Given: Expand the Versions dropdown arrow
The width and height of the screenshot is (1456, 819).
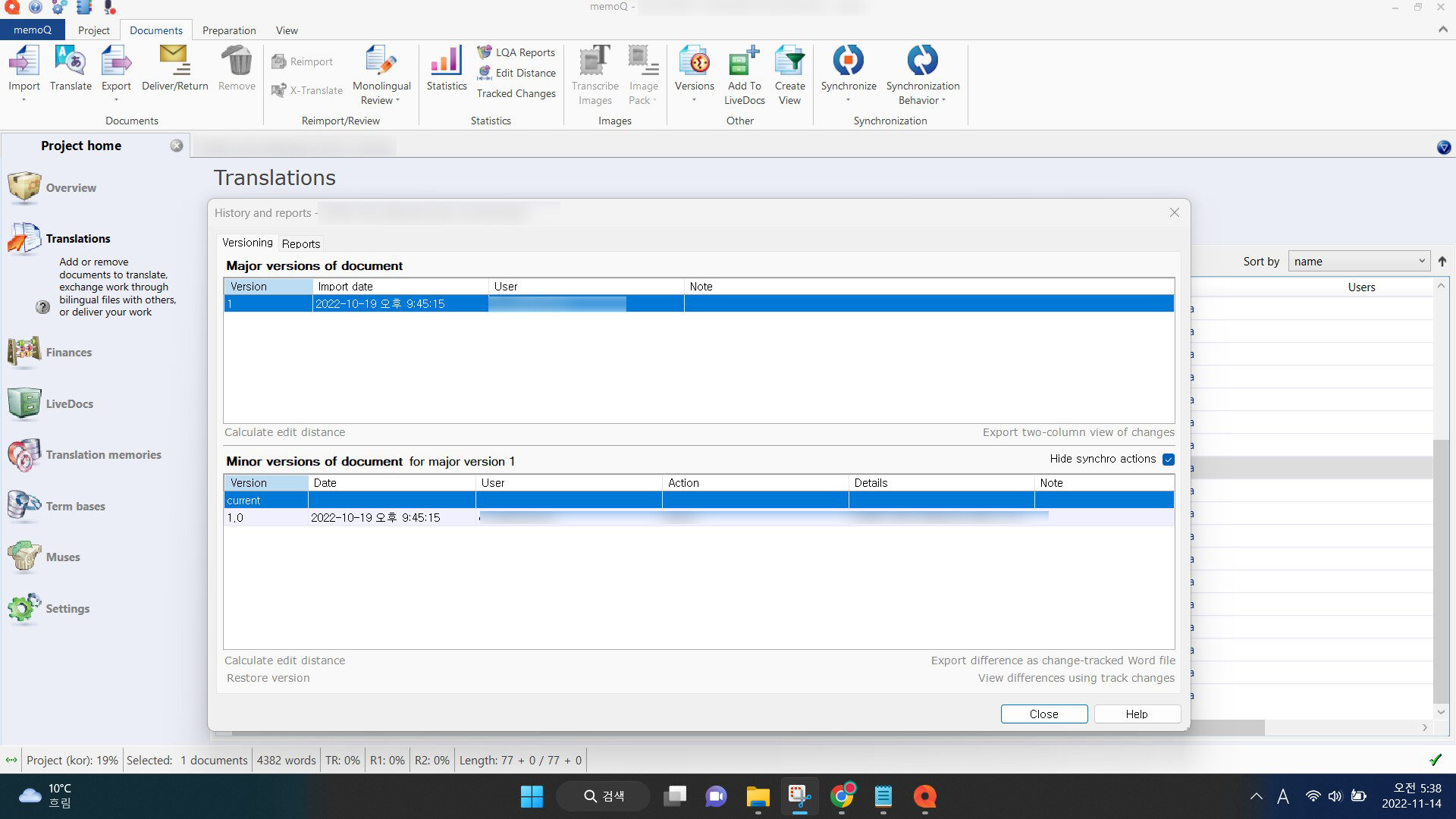Looking at the screenshot, I should coord(695,100).
